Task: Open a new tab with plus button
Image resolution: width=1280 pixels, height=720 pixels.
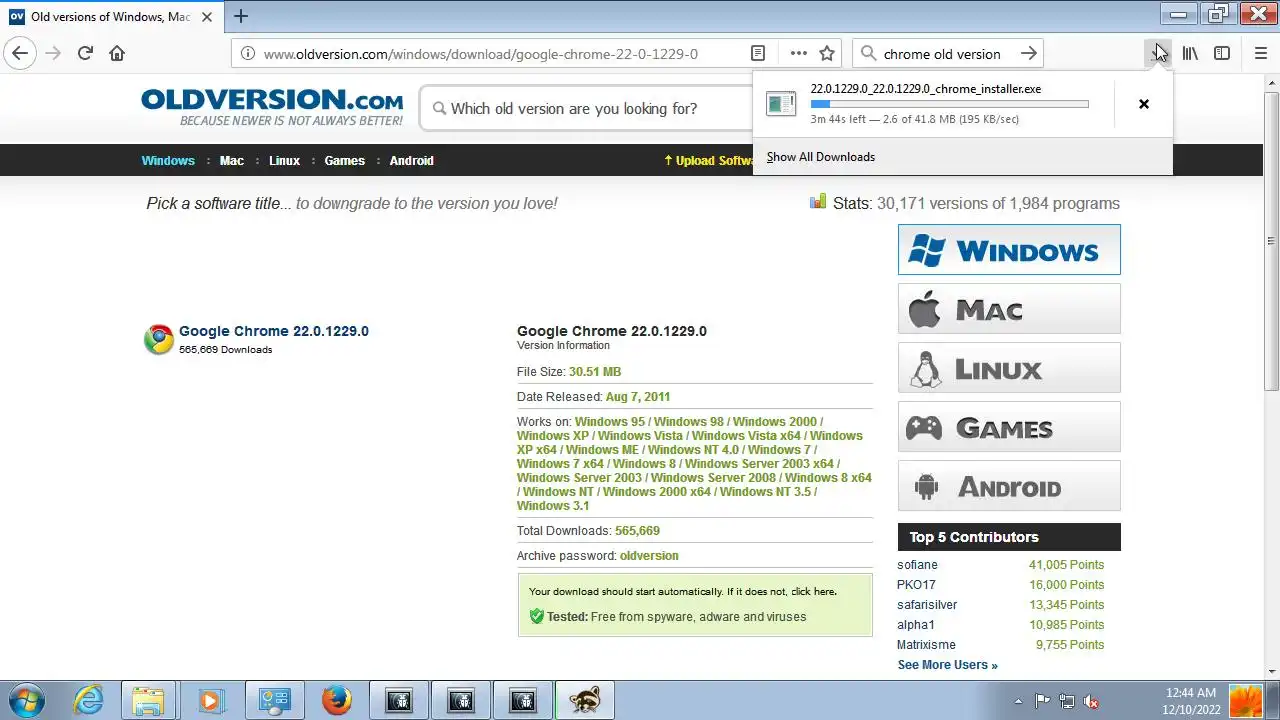Action: click(x=241, y=16)
